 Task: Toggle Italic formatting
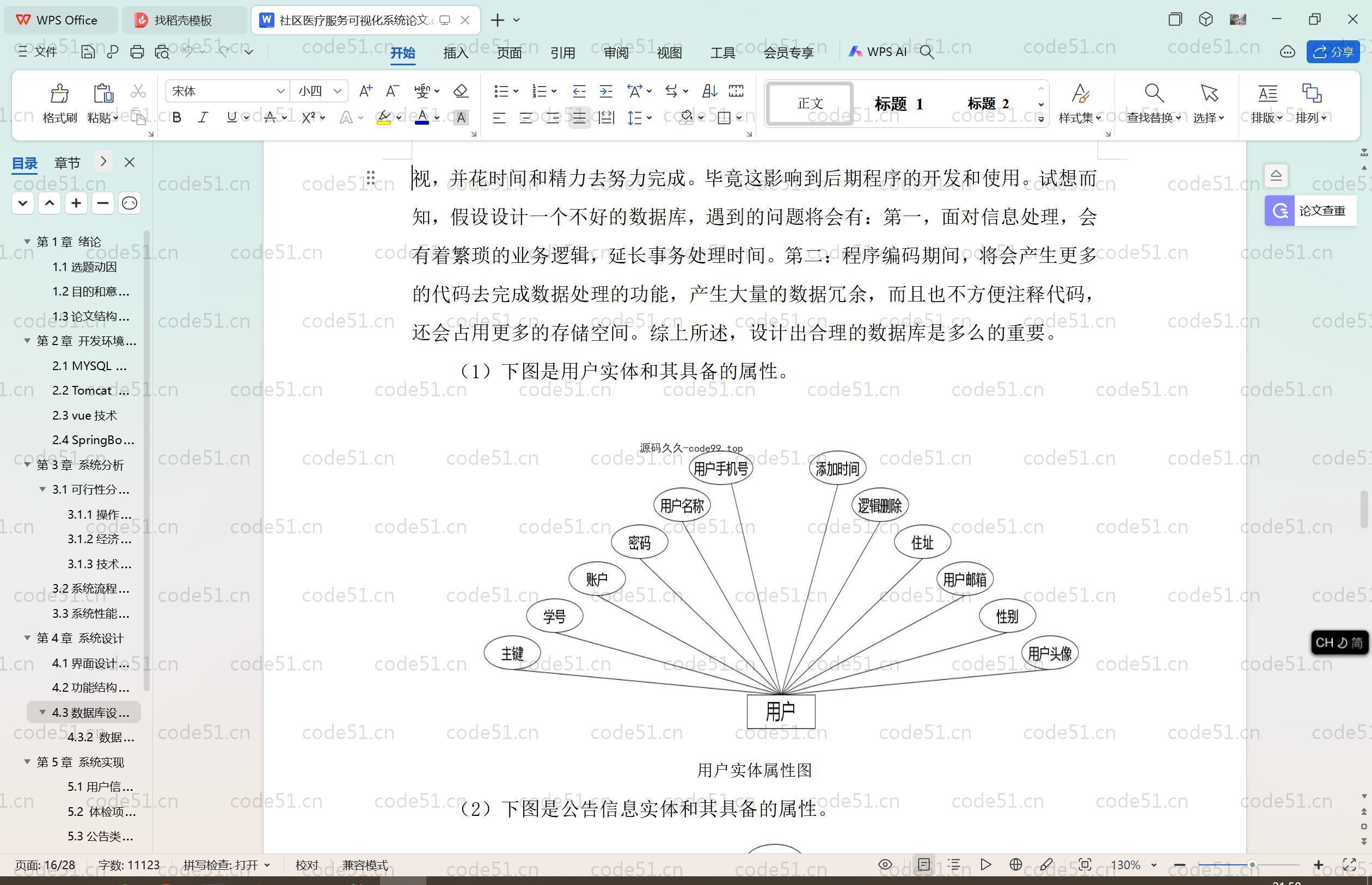(203, 118)
